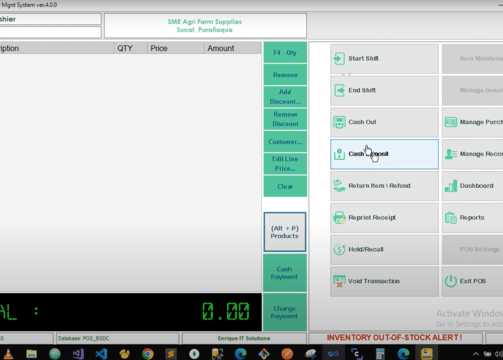The image size is (503, 360).
Task: Click the Start Shift icon
Action: 339,59
